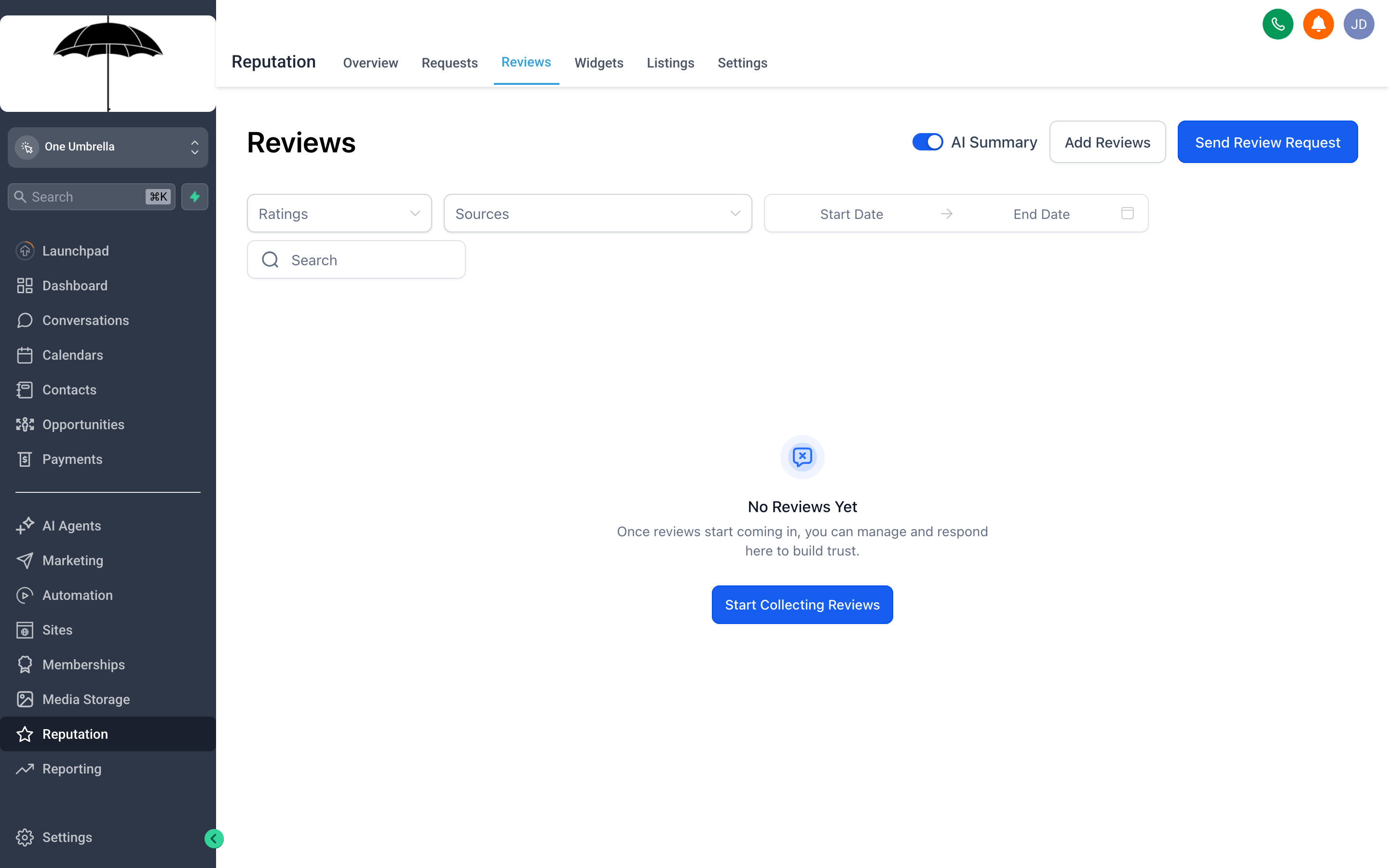Click the AI Agents sparkle icon
The height and width of the screenshot is (868, 1389).
coord(25,526)
